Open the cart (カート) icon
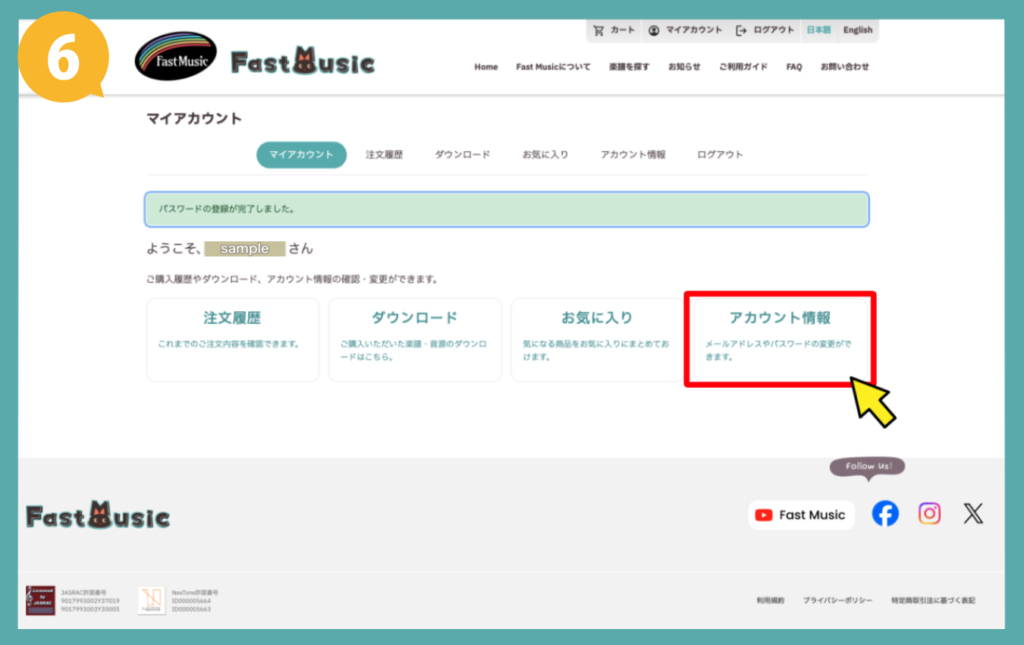This screenshot has height=645, width=1024. tap(613, 30)
